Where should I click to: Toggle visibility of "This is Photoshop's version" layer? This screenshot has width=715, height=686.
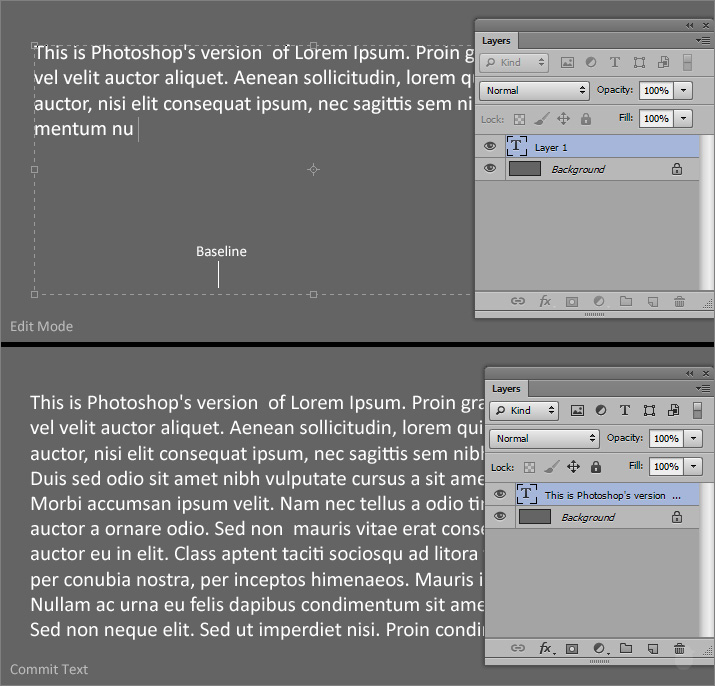[500, 494]
